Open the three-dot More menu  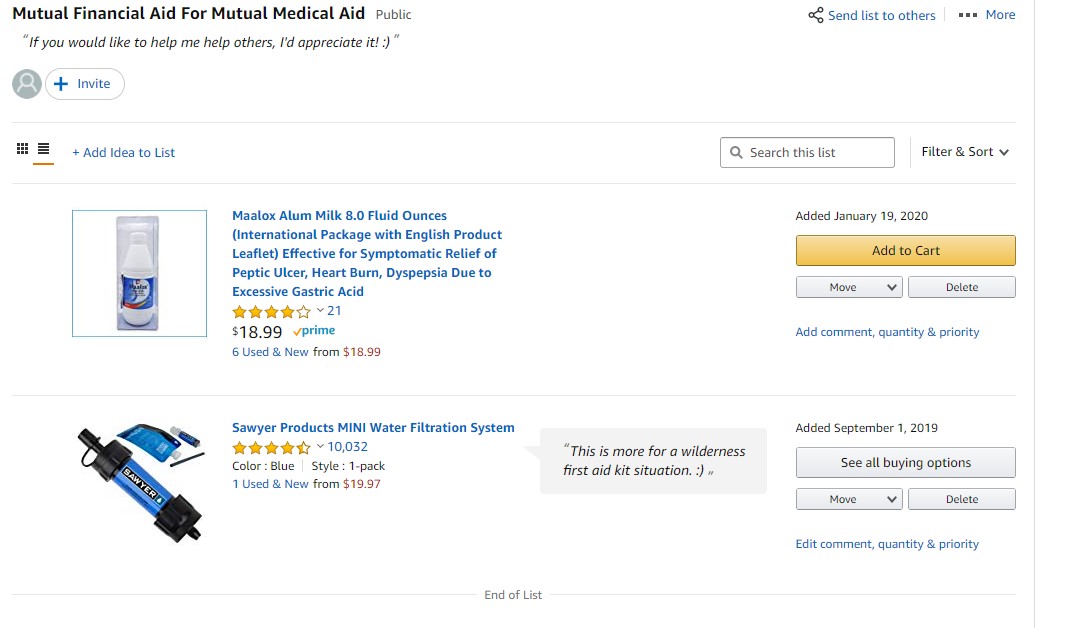point(987,15)
